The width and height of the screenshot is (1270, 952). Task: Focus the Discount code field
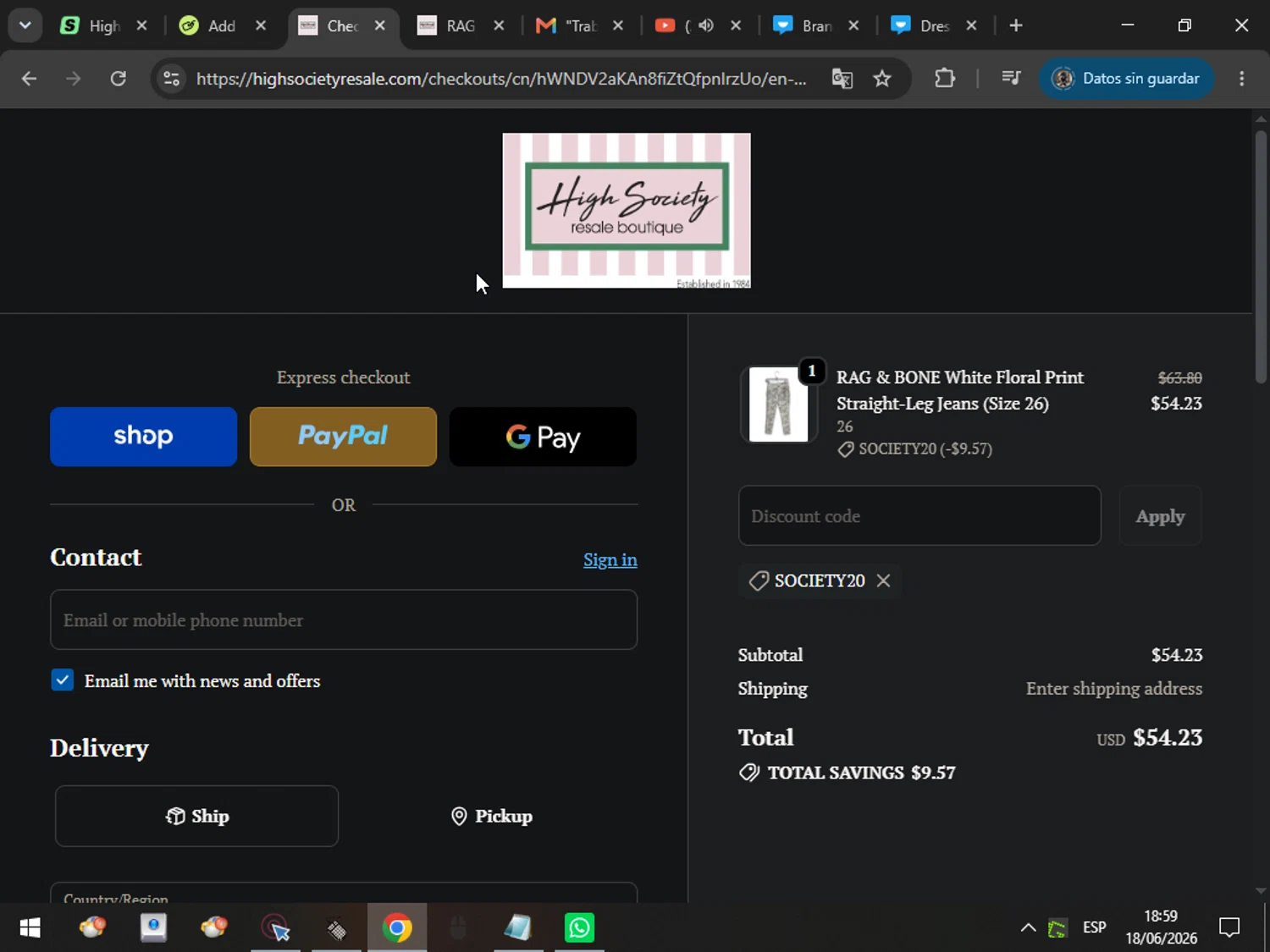[x=919, y=516]
